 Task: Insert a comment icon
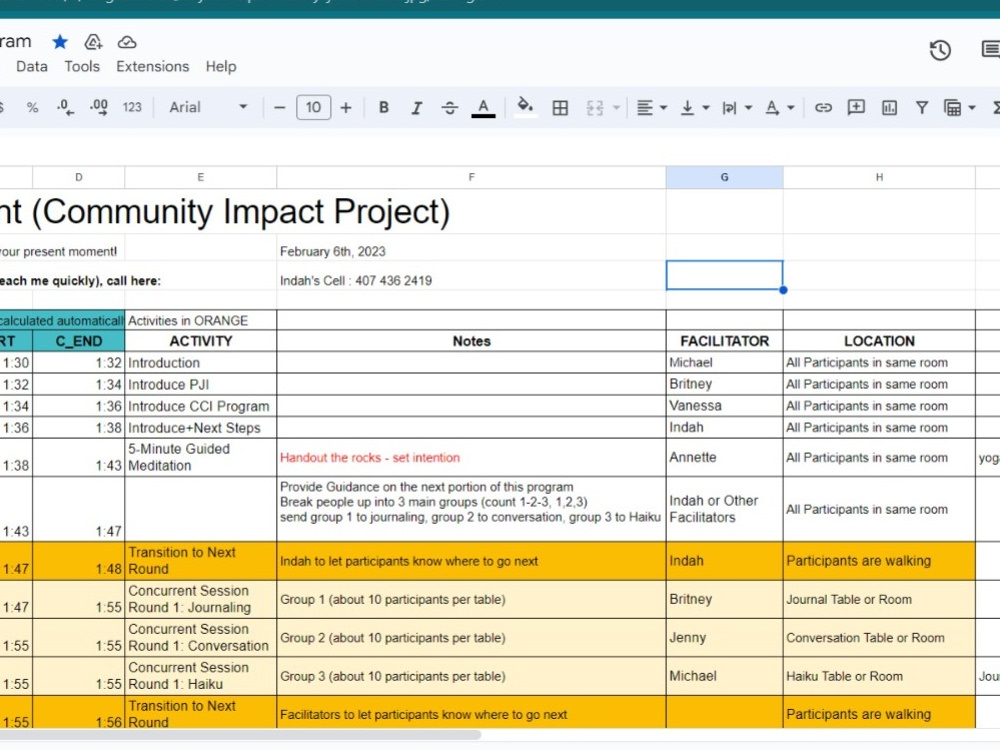click(856, 107)
